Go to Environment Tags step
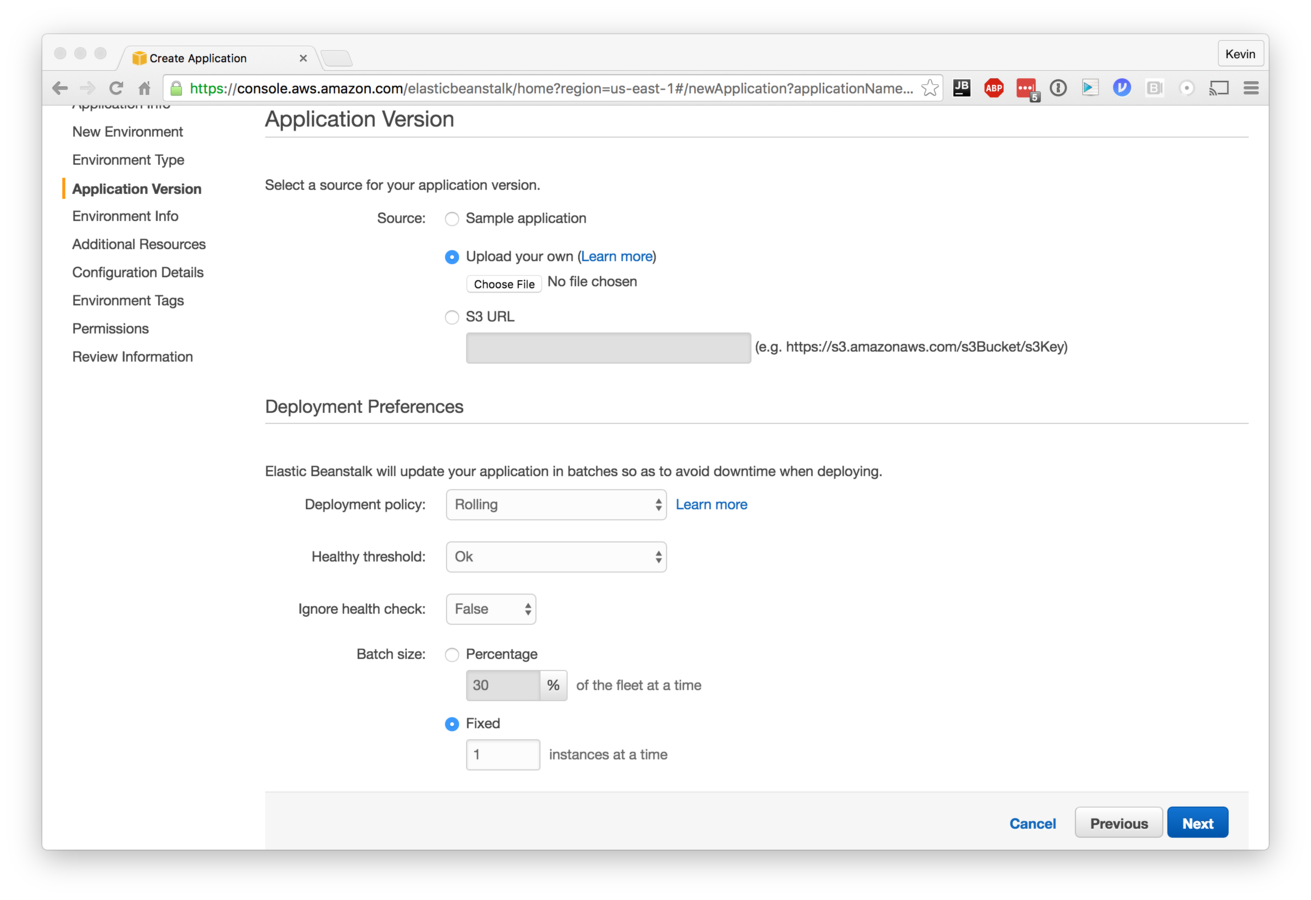This screenshot has width=1311, height=900. pyautogui.click(x=128, y=300)
